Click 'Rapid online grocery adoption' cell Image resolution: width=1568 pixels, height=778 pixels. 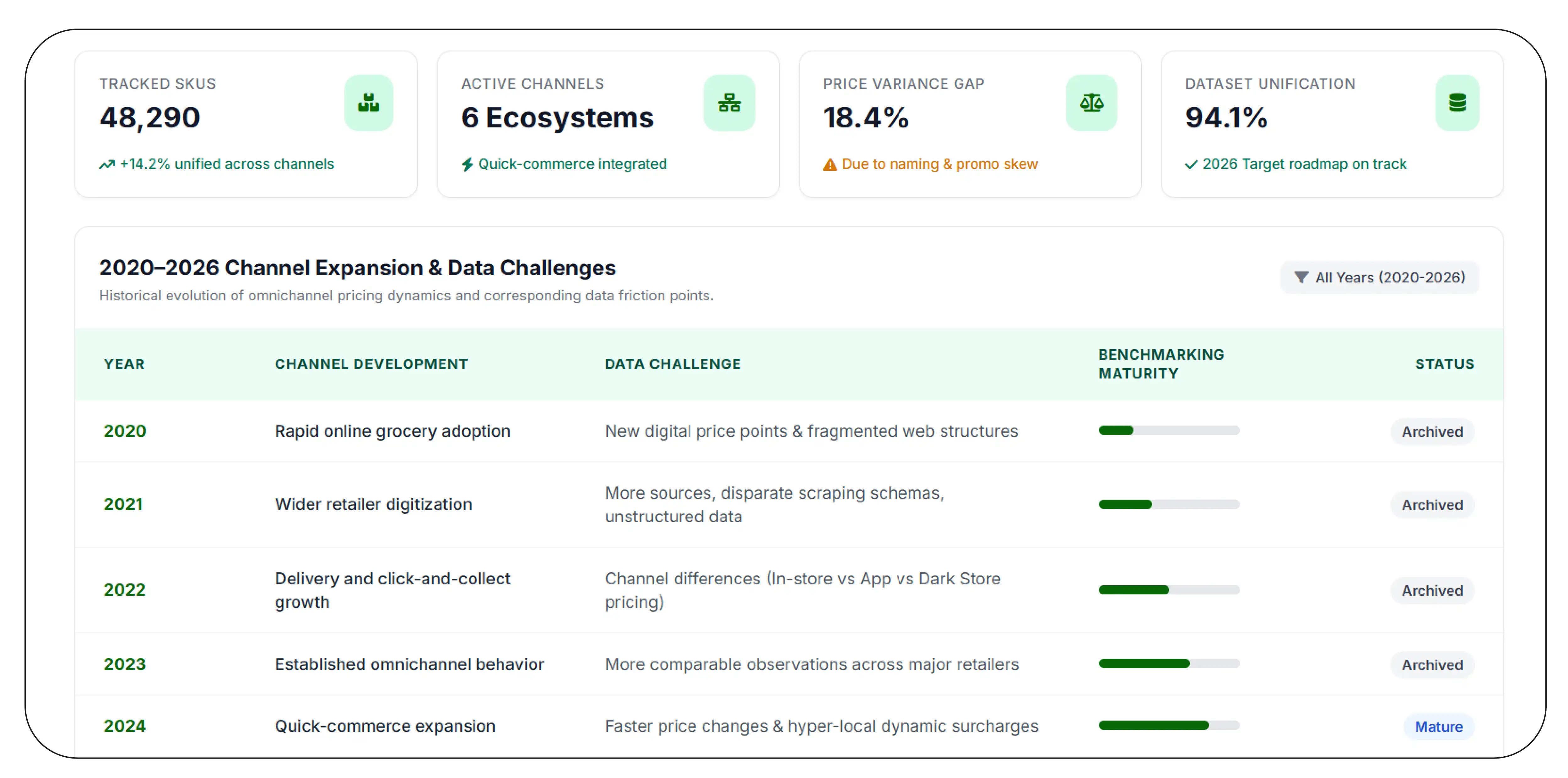[392, 431]
